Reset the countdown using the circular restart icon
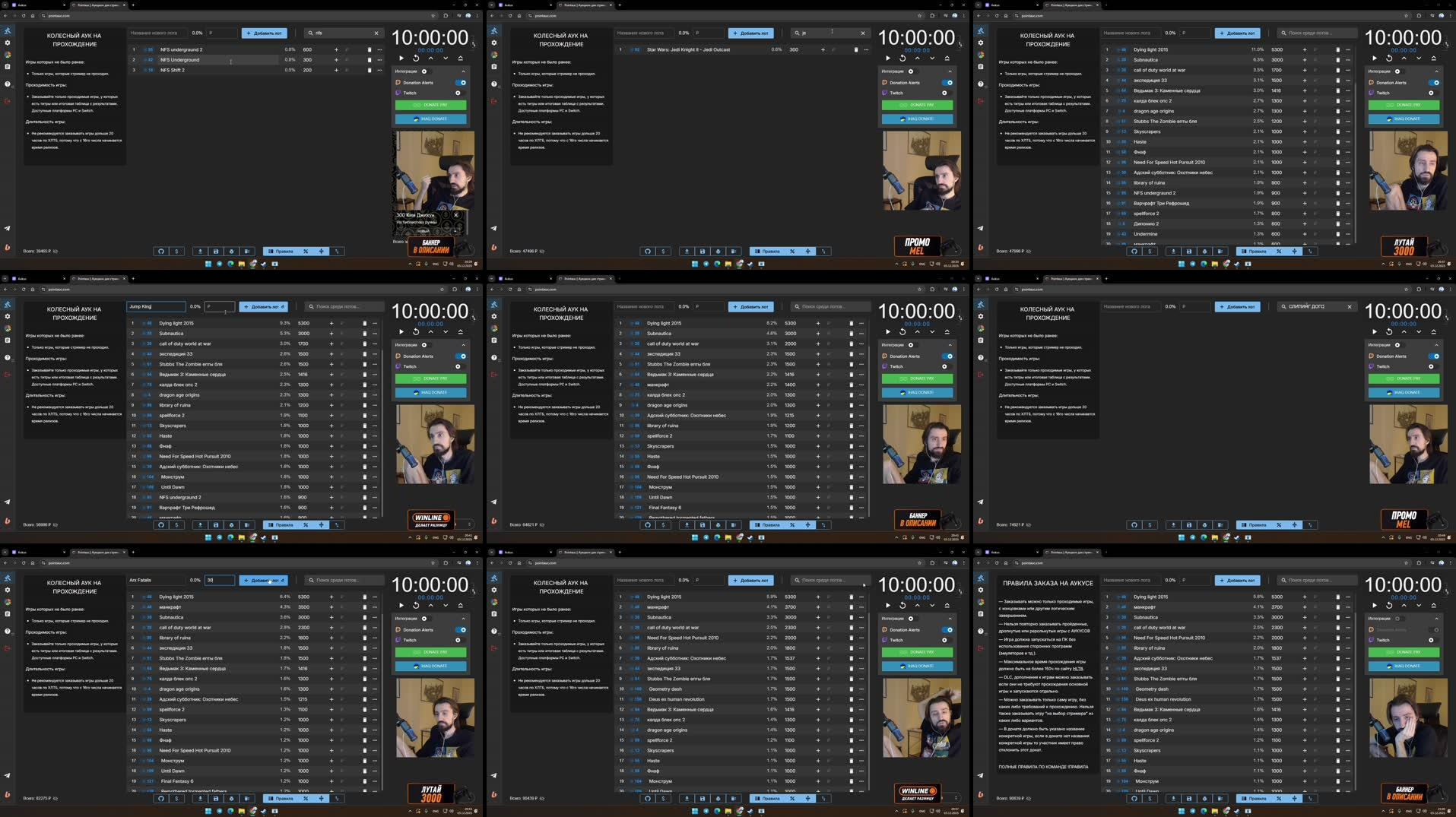 pos(416,58)
